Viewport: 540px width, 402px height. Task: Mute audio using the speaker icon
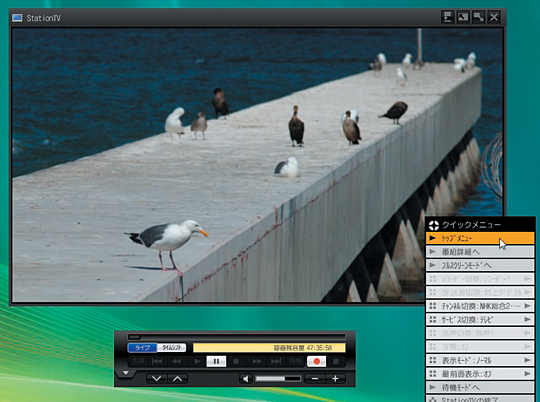(x=246, y=379)
